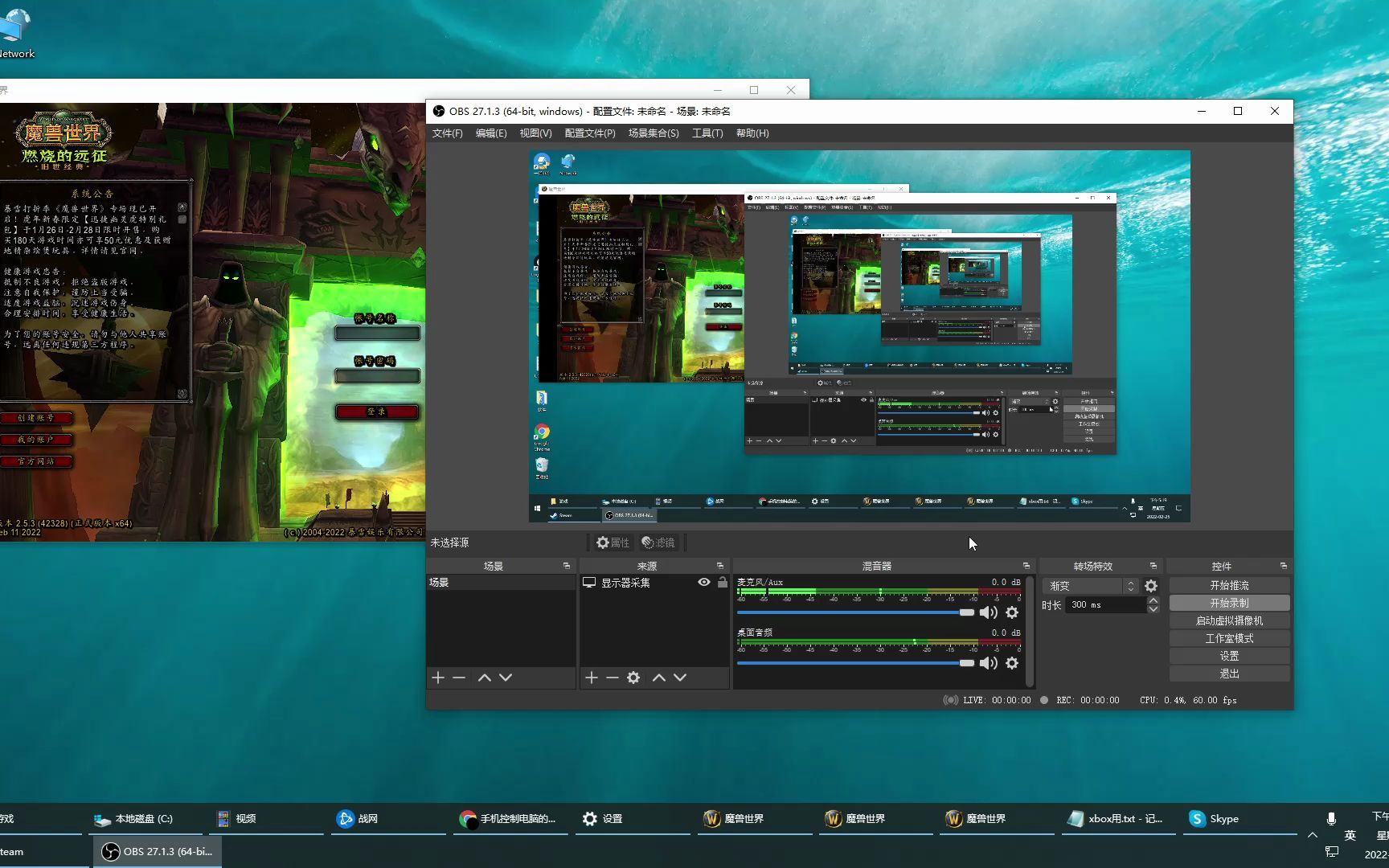Move scene down in Scenes panel
The width and height of the screenshot is (1389, 868).
506,678
